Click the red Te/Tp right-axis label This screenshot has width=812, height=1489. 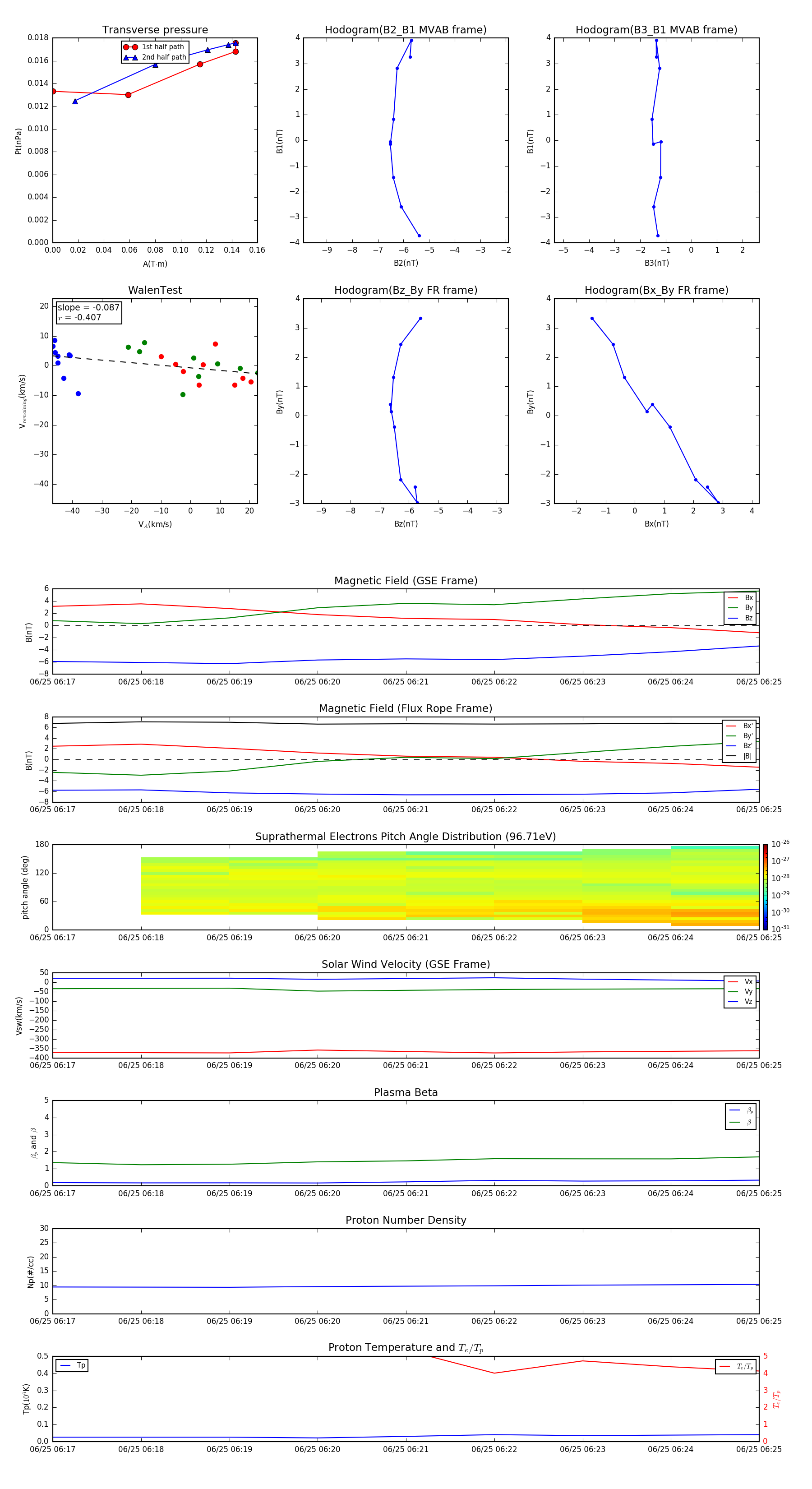777,1399
